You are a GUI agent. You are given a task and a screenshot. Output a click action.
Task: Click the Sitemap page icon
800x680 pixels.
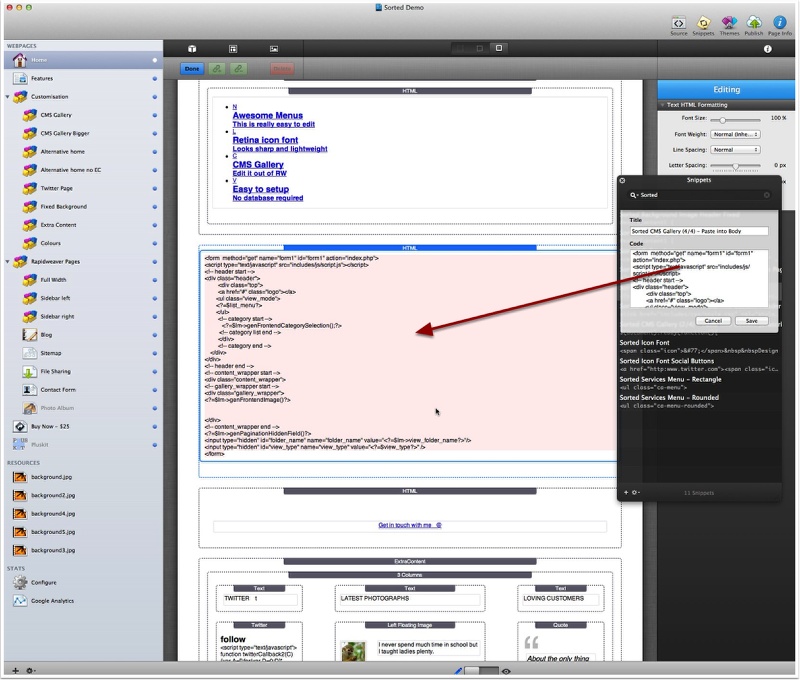30,353
